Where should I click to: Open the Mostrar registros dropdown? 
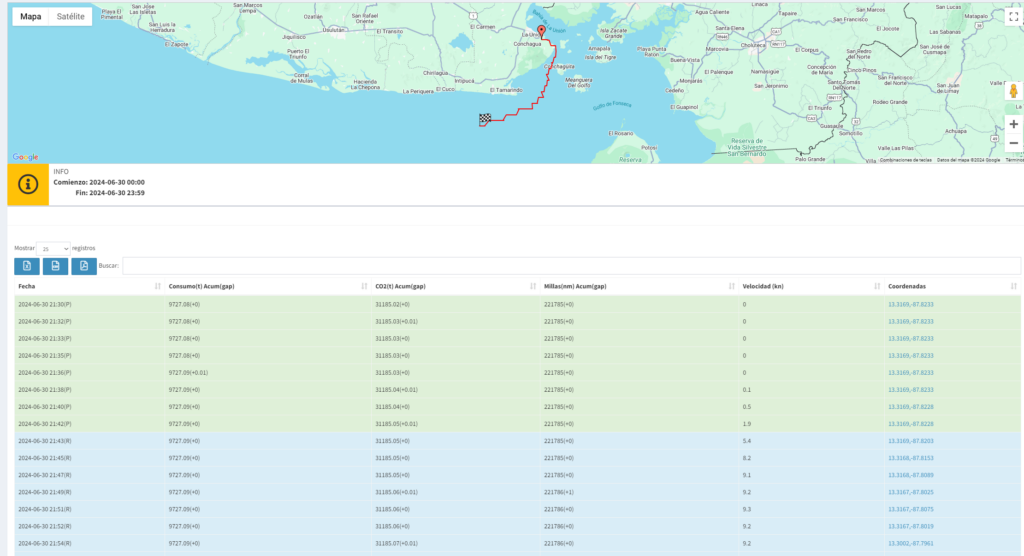(x=53, y=248)
